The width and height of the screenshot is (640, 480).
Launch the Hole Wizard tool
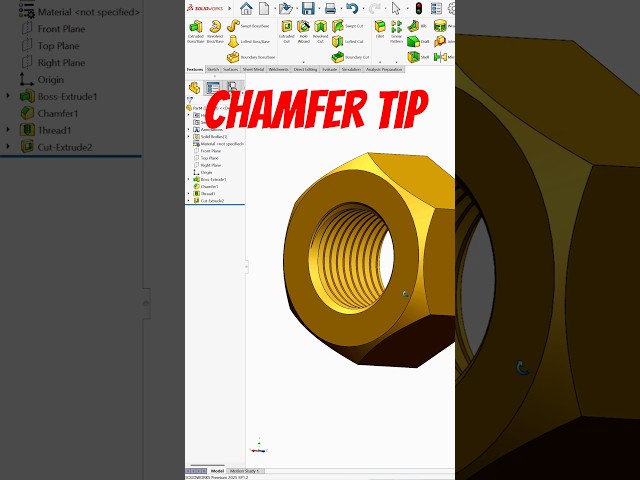(303, 32)
